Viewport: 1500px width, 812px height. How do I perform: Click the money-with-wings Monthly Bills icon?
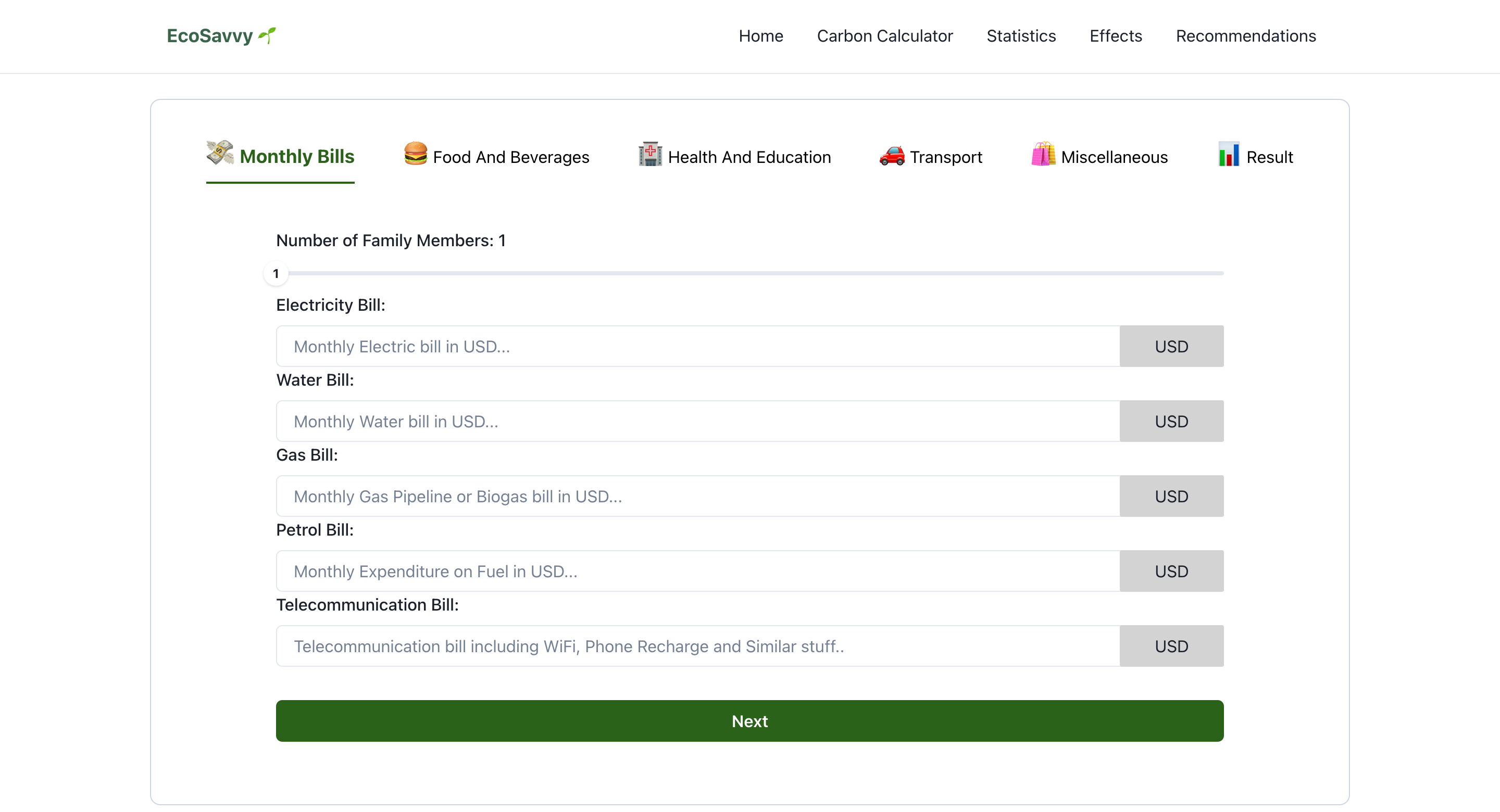coord(219,153)
